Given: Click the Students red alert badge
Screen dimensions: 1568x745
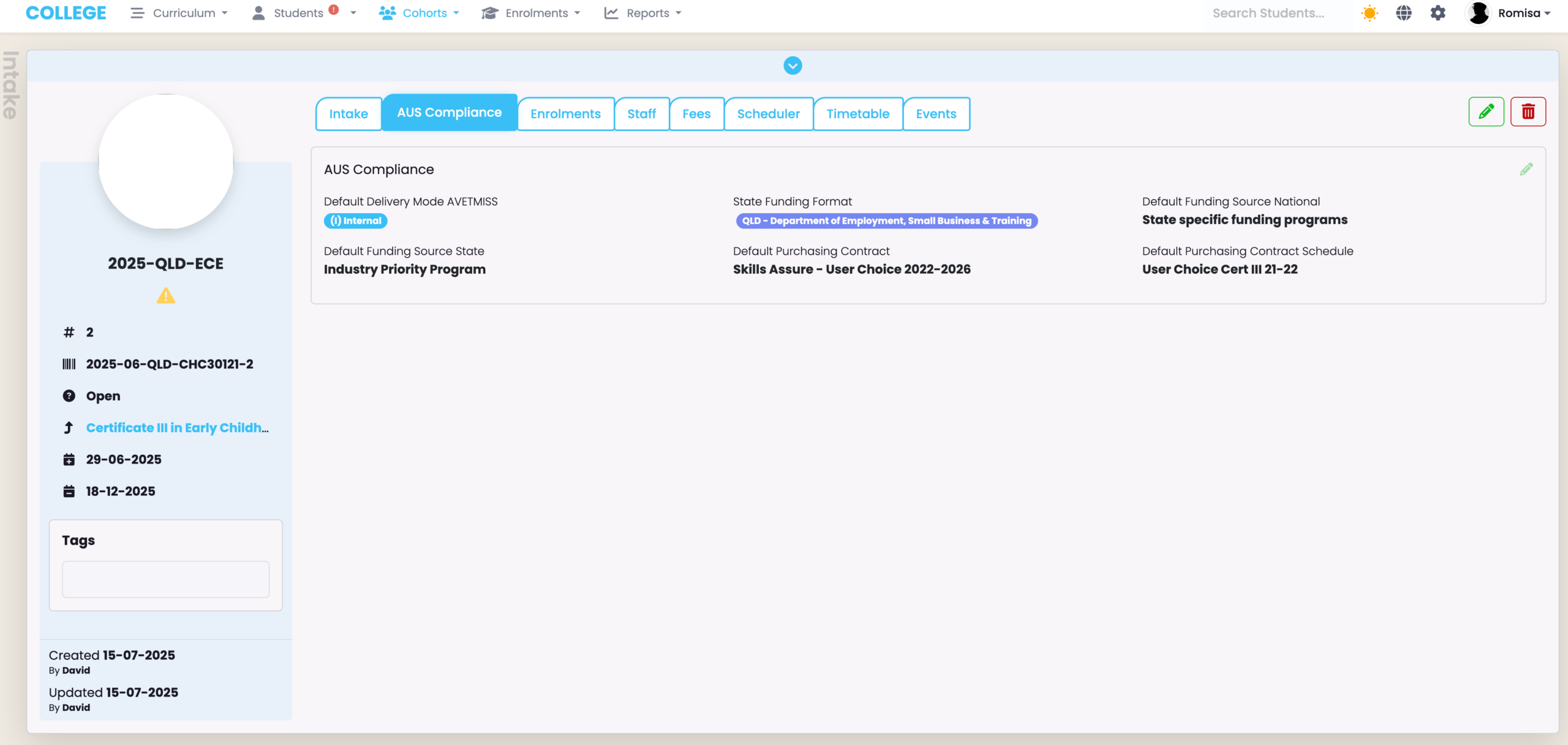Looking at the screenshot, I should click(334, 10).
